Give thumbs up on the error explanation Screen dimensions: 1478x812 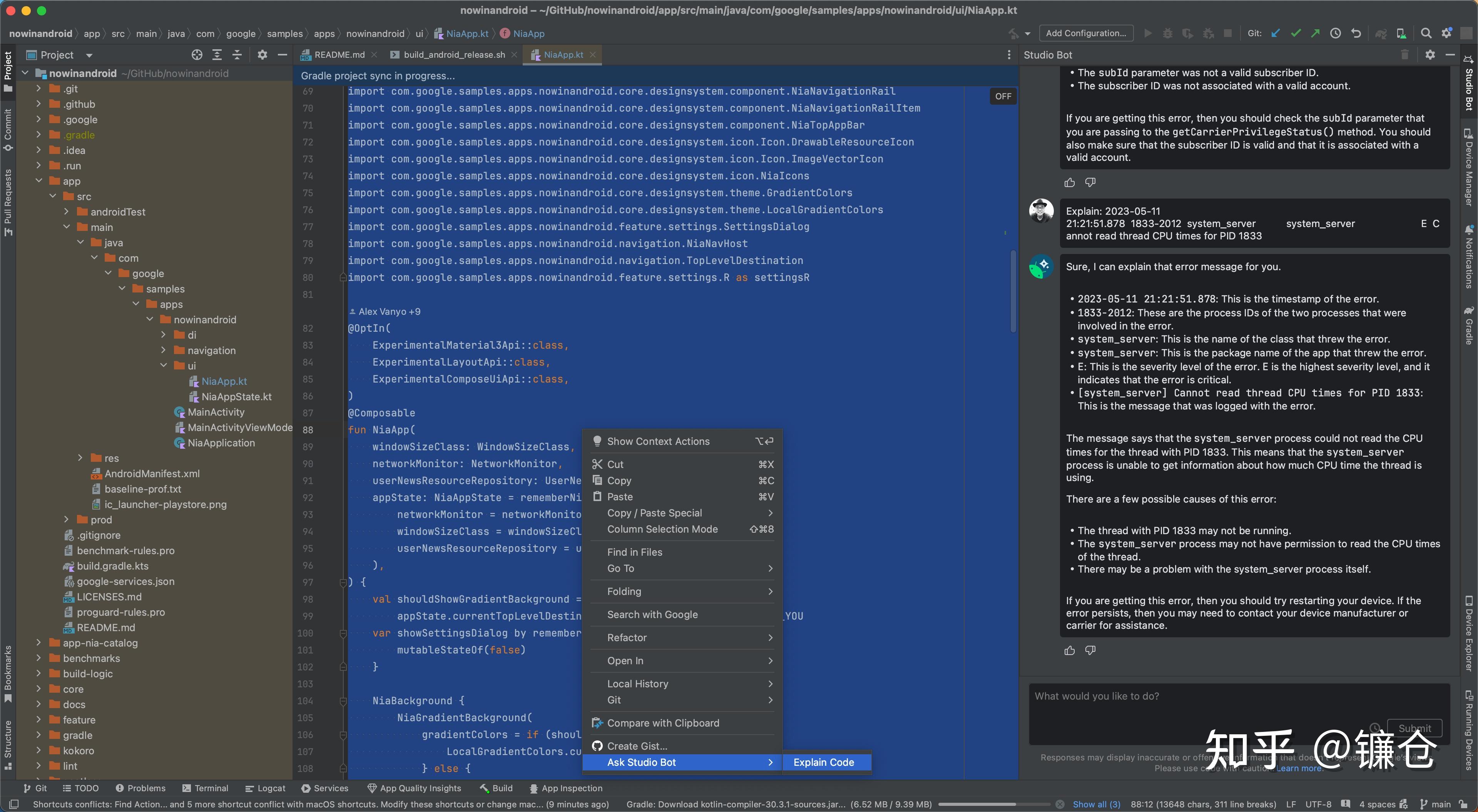(1069, 650)
